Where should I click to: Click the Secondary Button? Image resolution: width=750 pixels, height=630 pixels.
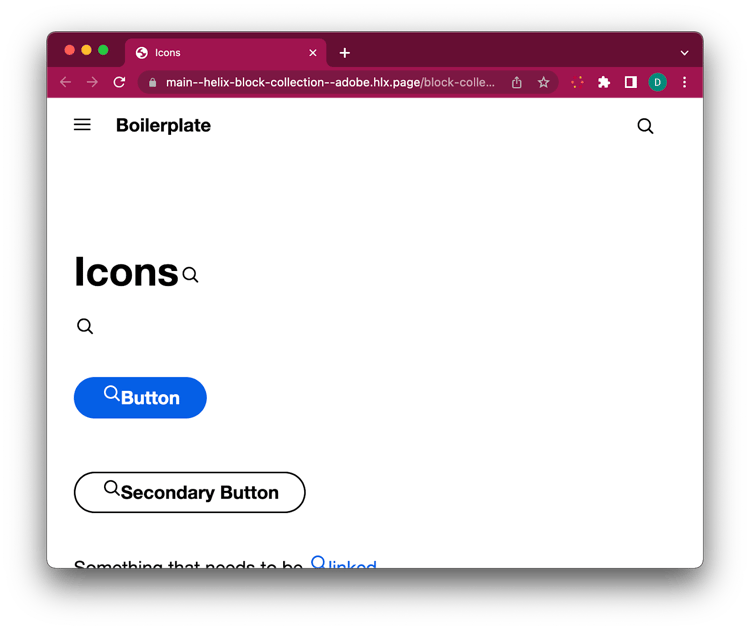pyautogui.click(x=189, y=492)
